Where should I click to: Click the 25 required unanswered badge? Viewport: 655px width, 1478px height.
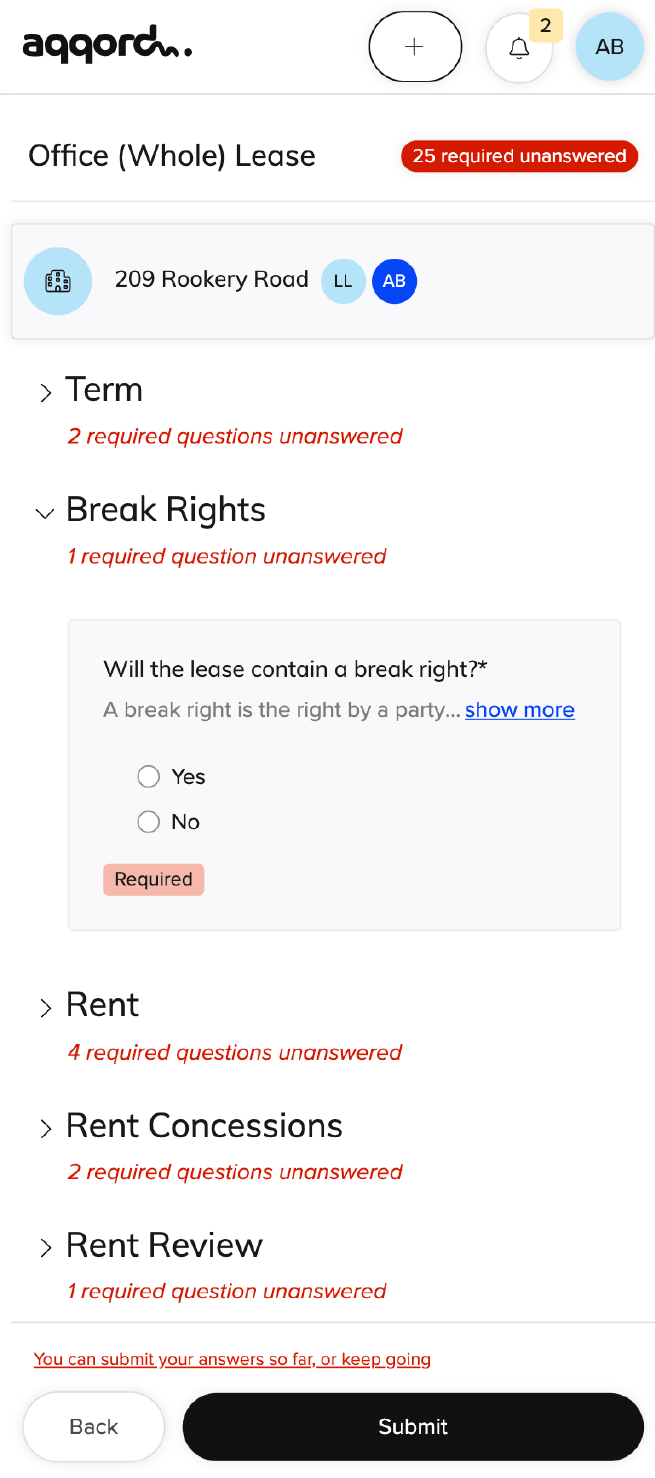[519, 156]
